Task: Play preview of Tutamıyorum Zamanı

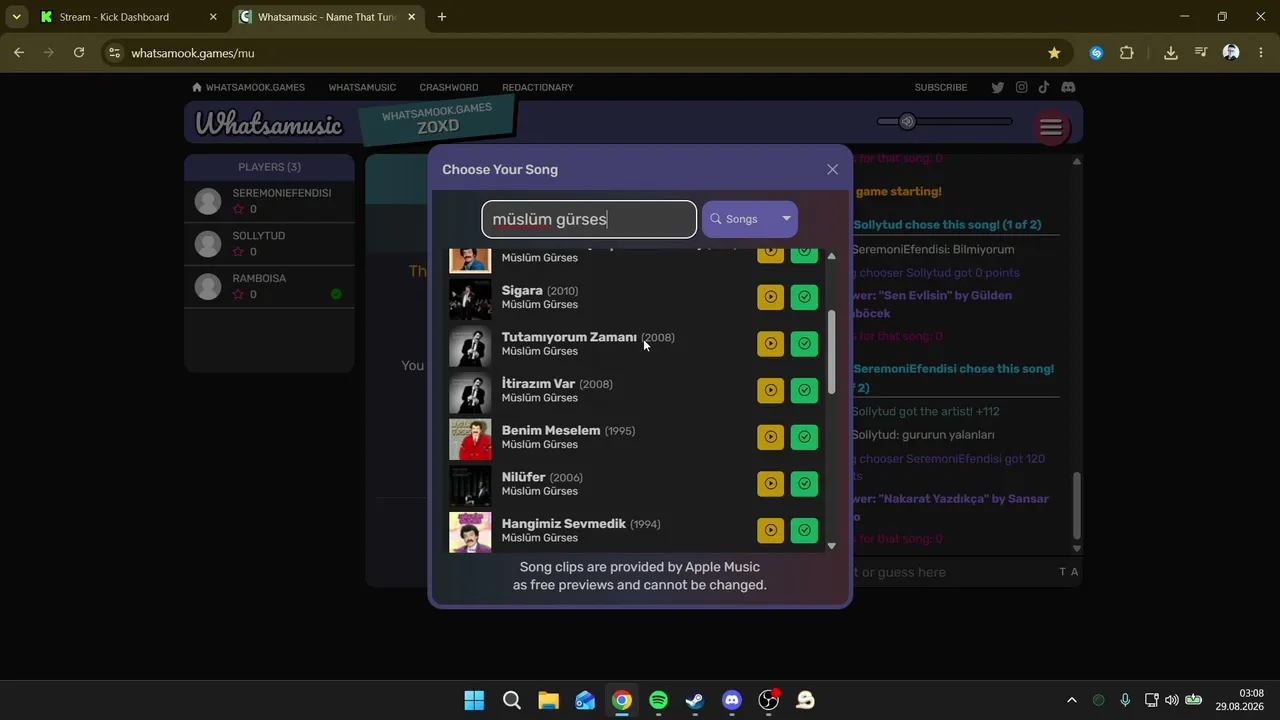Action: [770, 344]
